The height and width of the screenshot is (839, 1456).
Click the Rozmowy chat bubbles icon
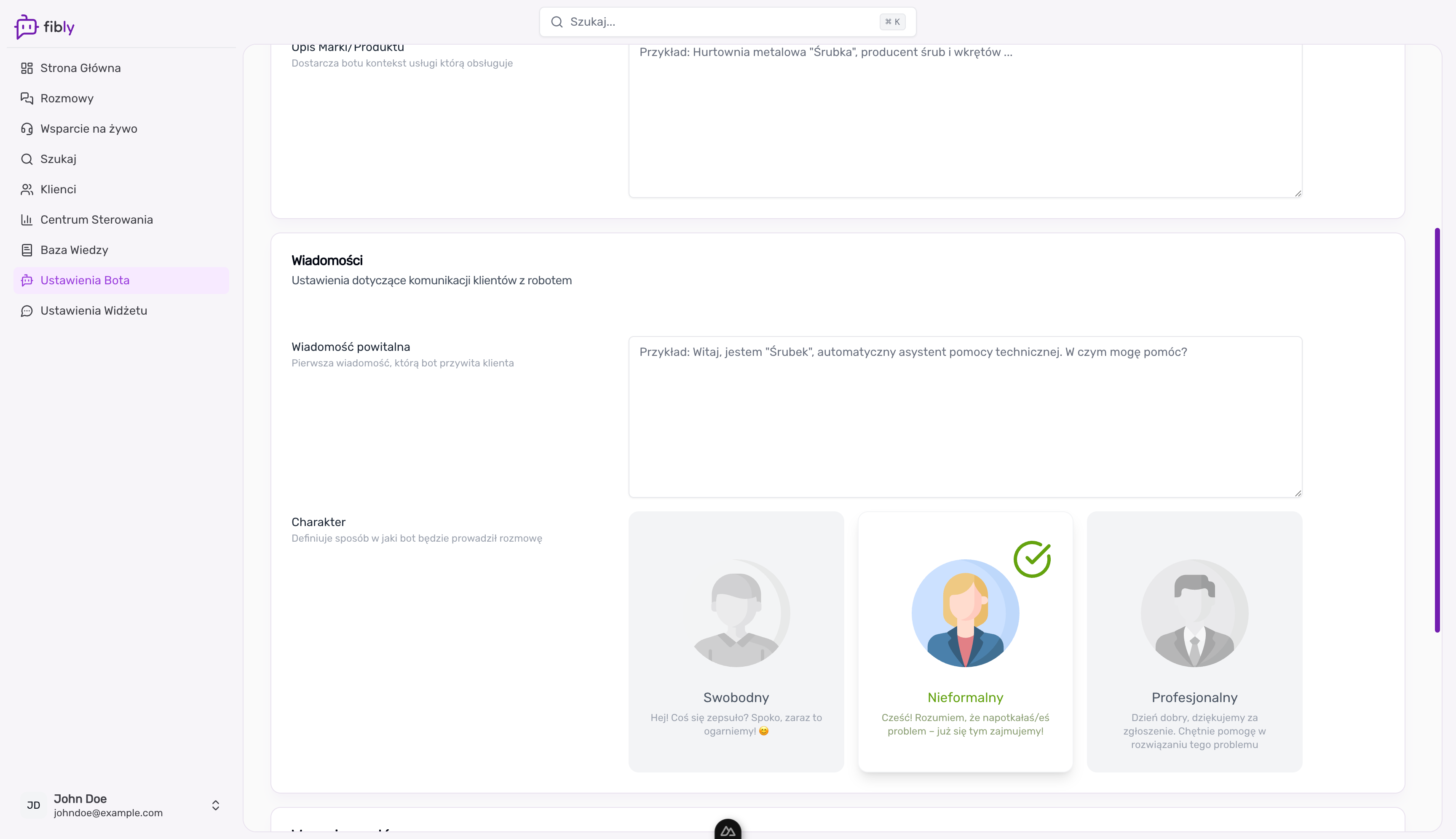pos(27,99)
